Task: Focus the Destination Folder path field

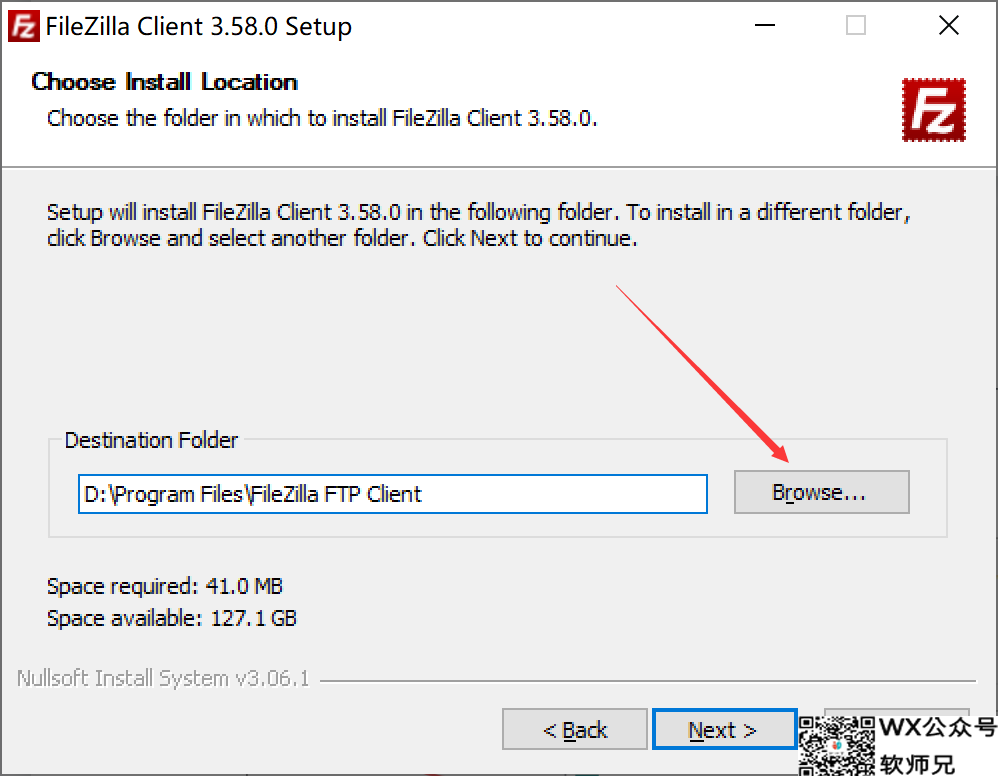Action: 392,494
